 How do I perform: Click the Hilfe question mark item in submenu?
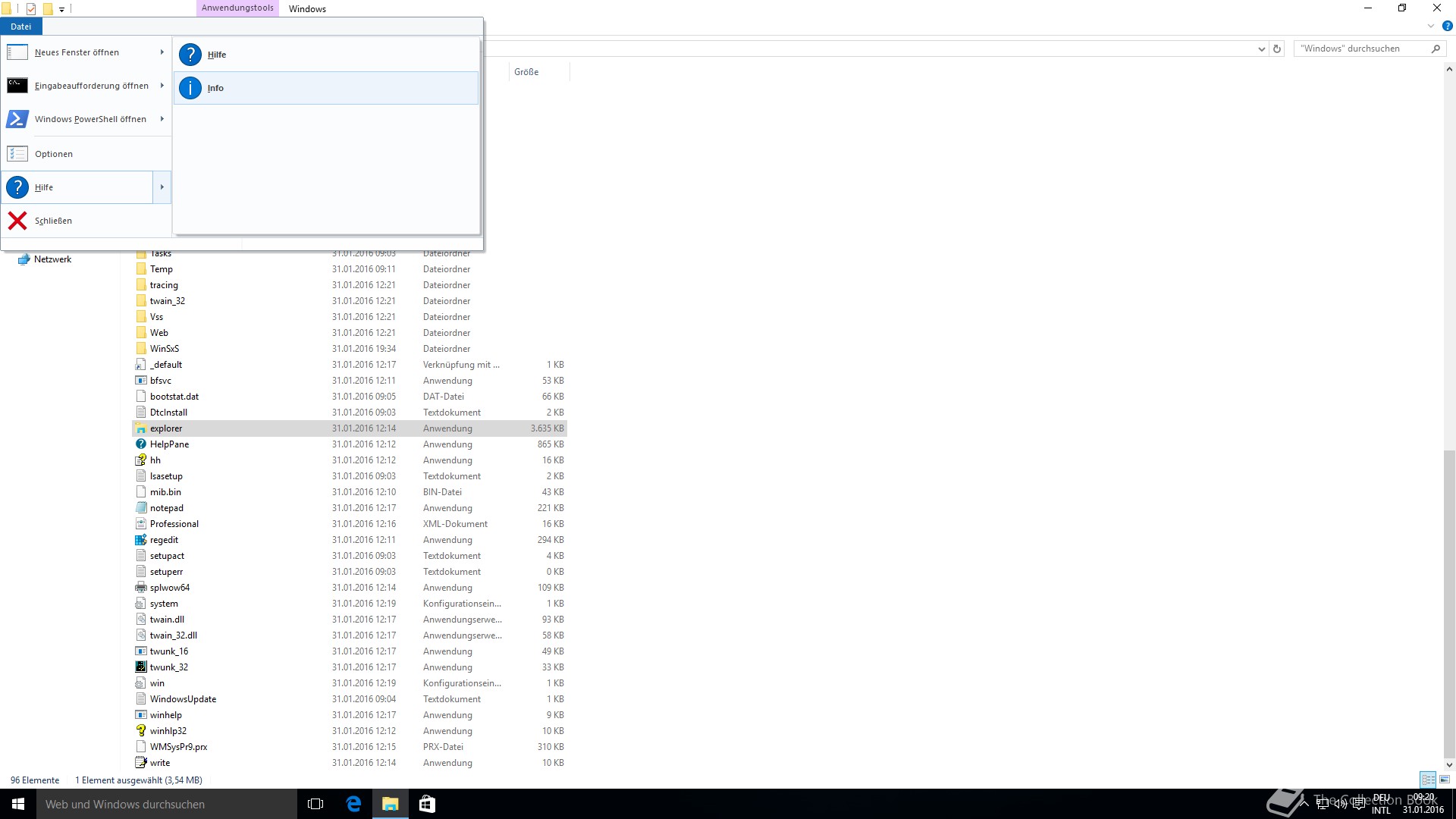pos(326,55)
